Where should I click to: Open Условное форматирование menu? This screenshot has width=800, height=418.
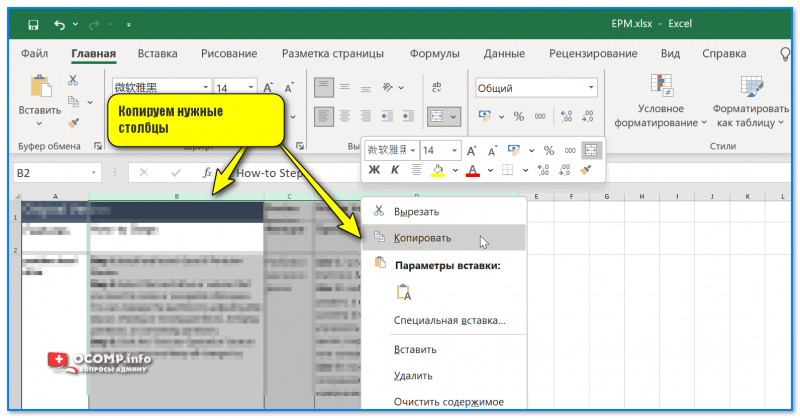click(x=661, y=101)
